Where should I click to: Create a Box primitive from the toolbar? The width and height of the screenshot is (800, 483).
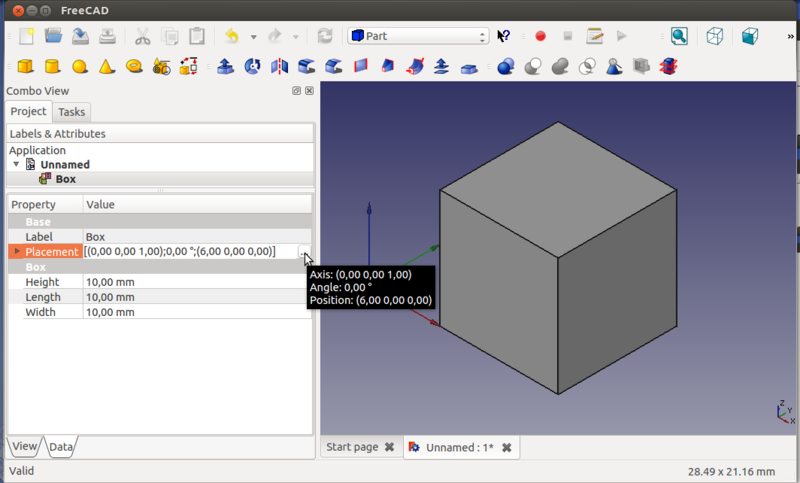point(26,67)
